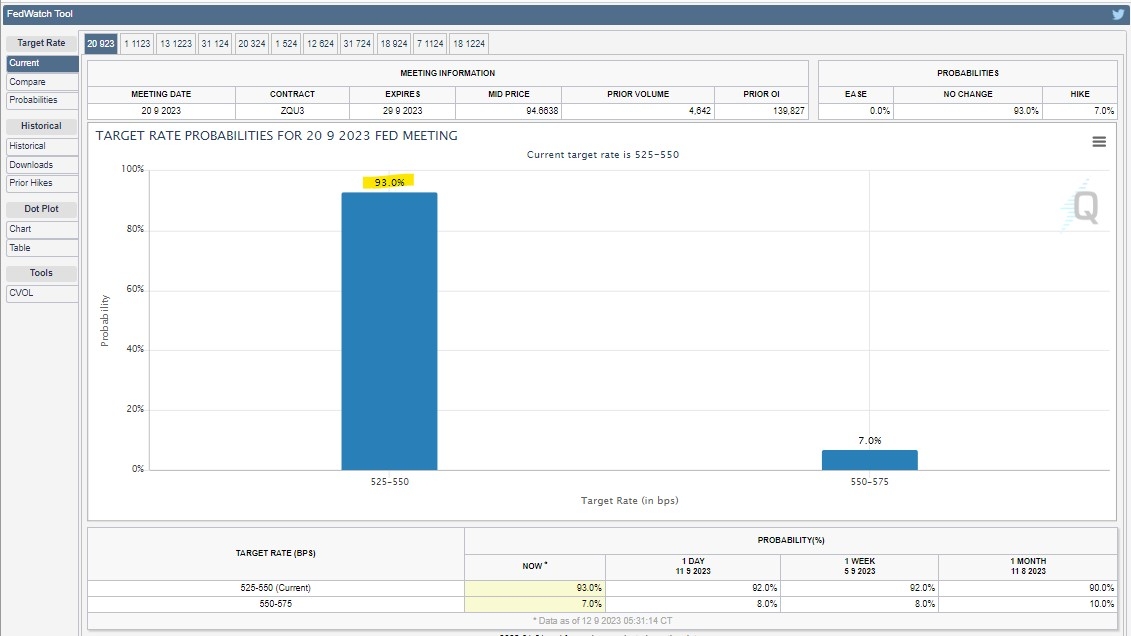Open the Prior Hikes page
This screenshot has height=636, width=1131.
pyautogui.click(x=41, y=183)
